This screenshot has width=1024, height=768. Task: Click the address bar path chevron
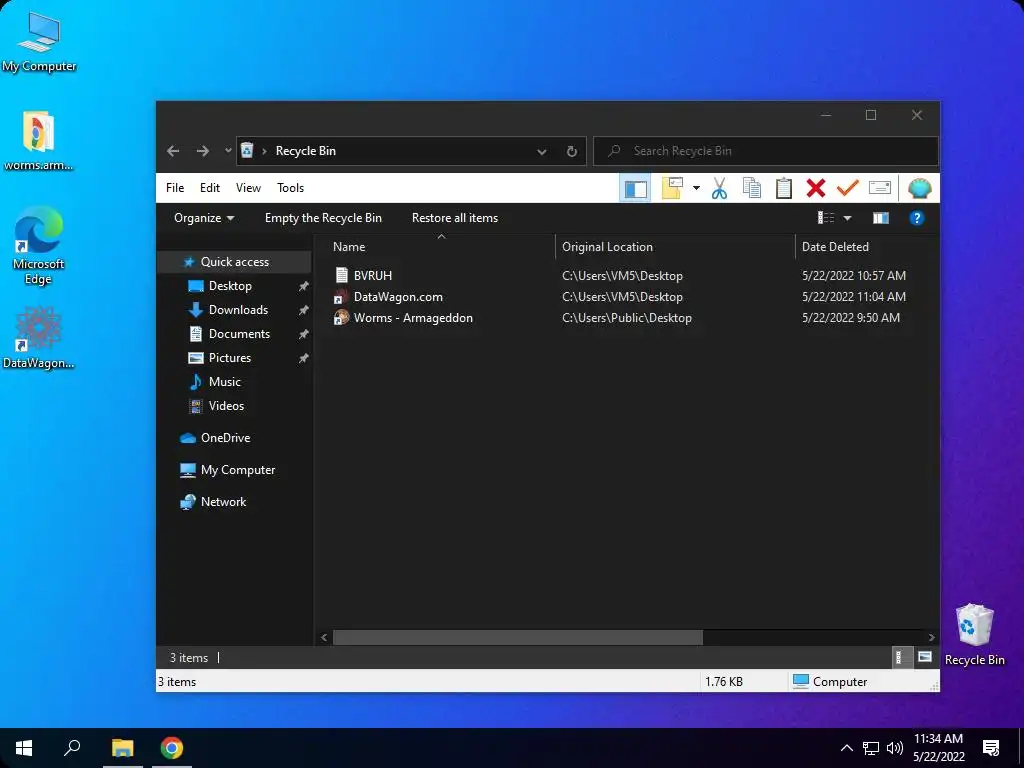[x=264, y=152]
